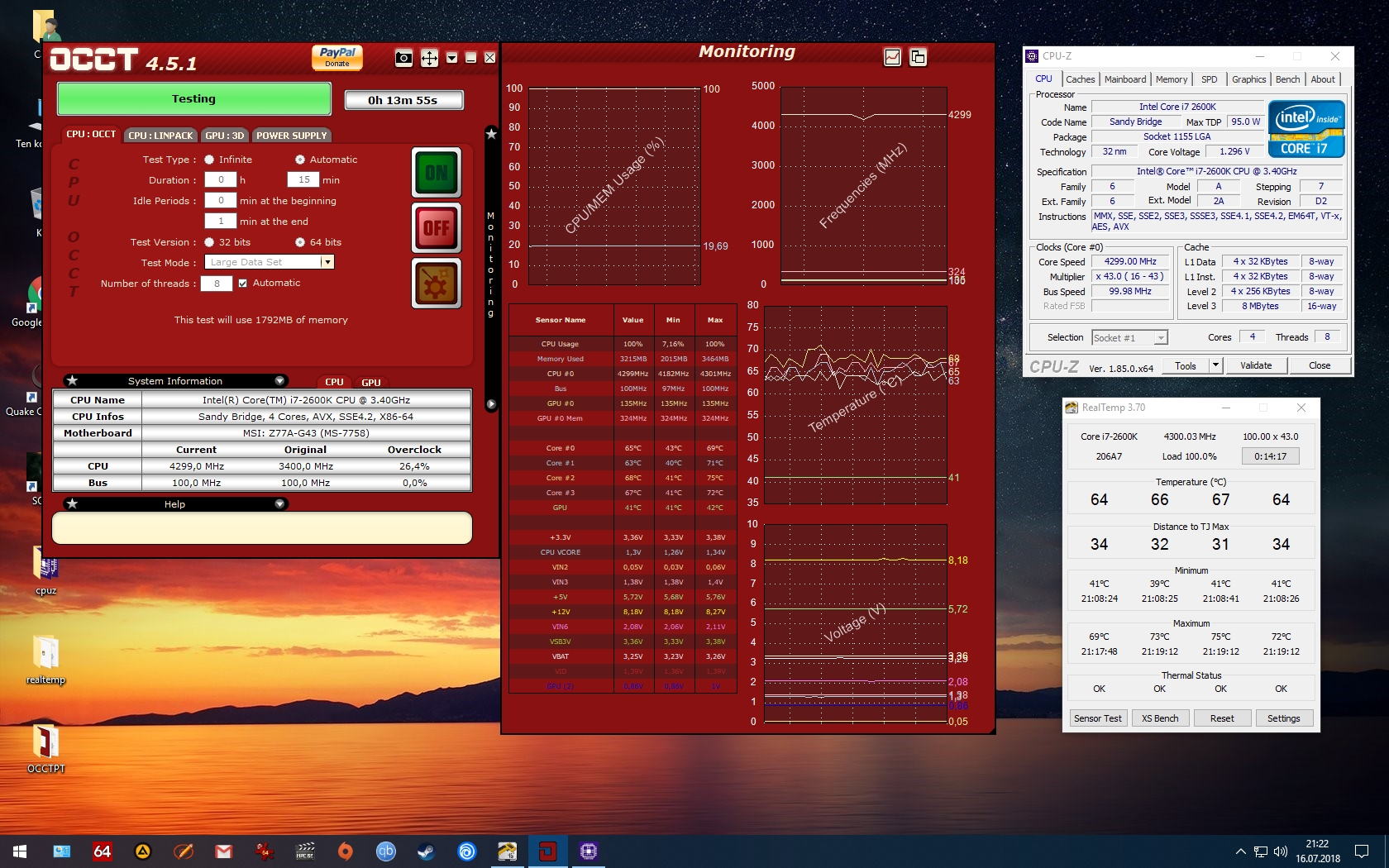Choose 32 bits test version
Screen dimensions: 1389x868
point(209,242)
